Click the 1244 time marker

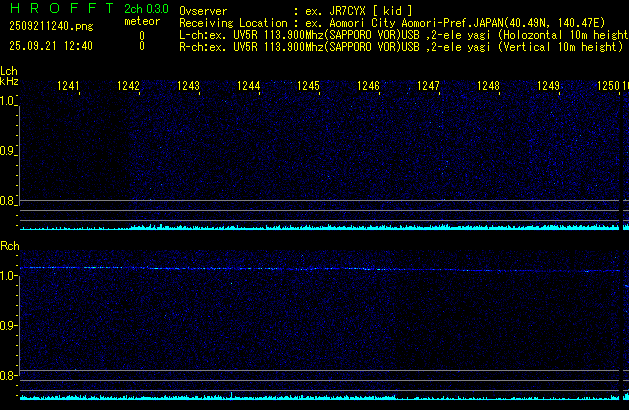point(248,87)
